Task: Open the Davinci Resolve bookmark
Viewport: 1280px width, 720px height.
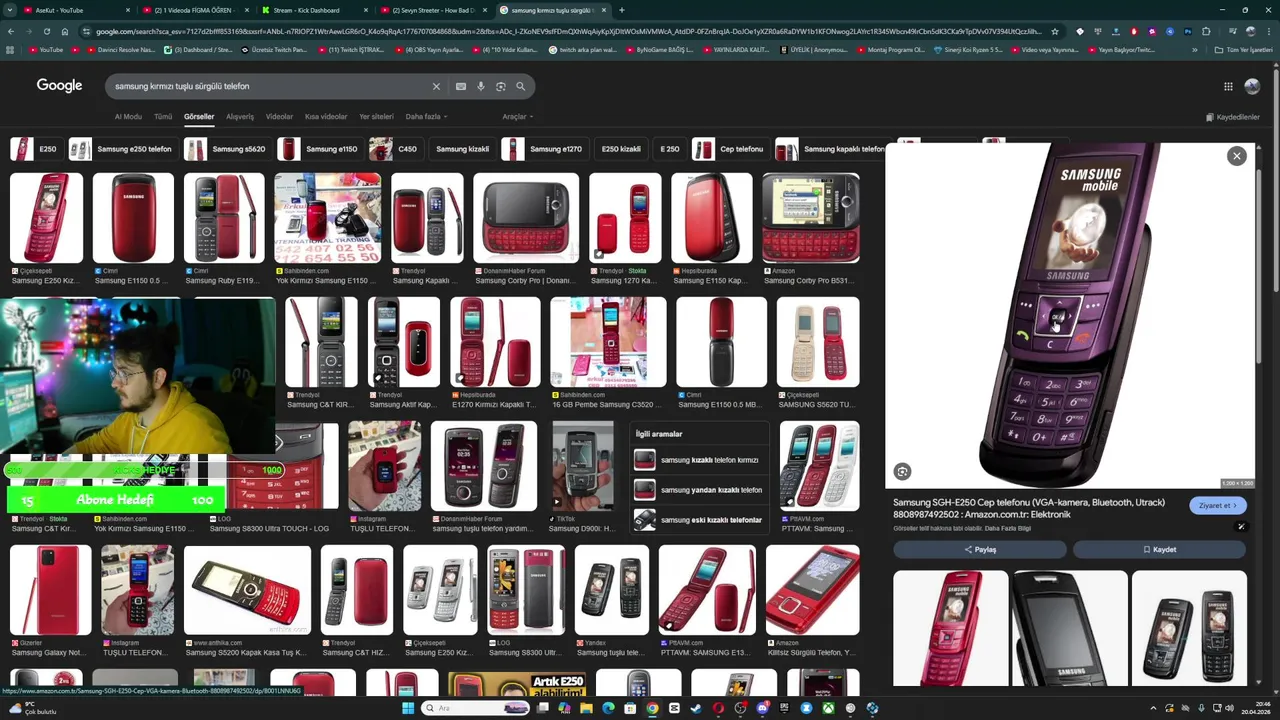Action: 120,49
